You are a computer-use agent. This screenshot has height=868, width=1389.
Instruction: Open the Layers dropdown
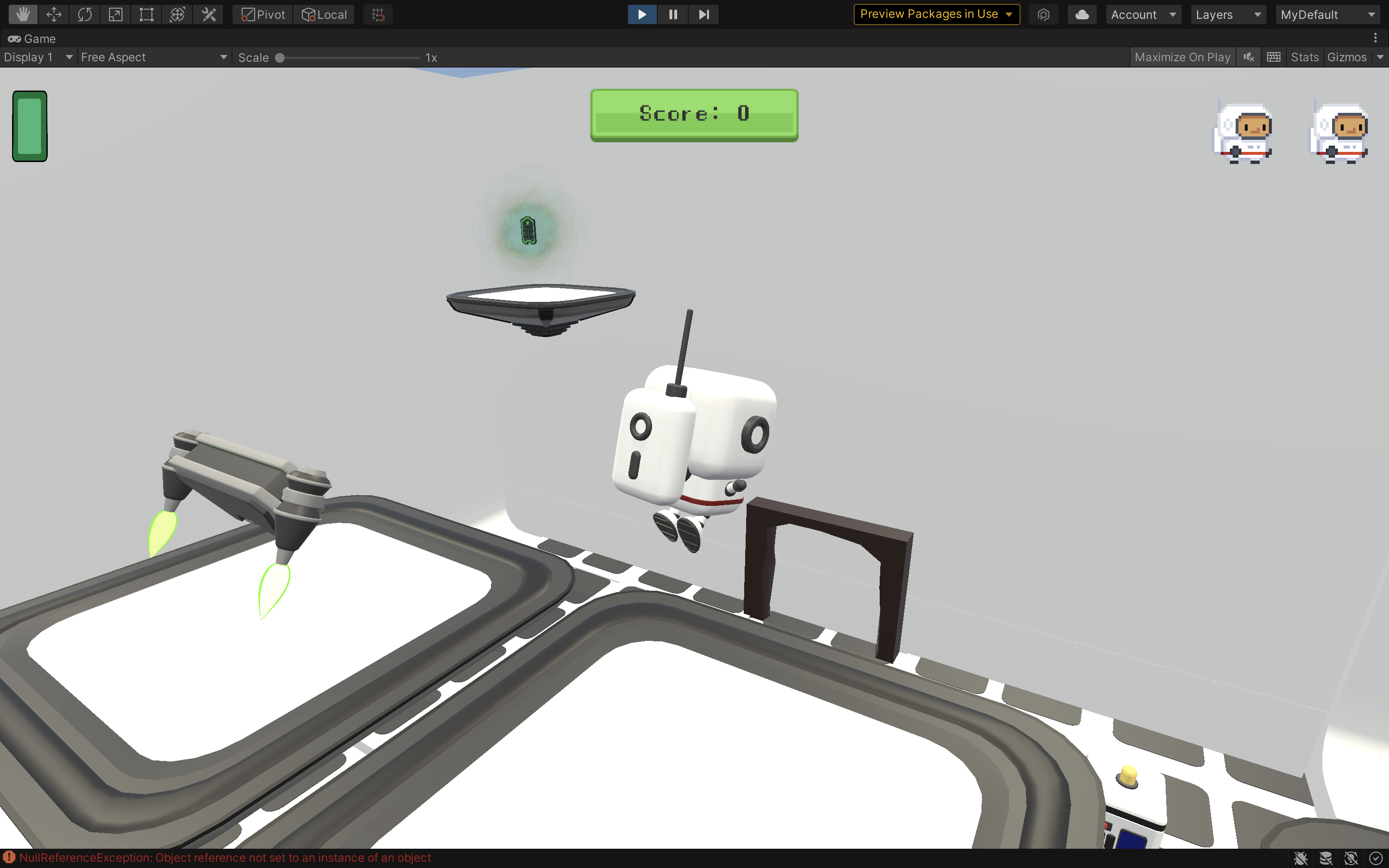[1228, 14]
